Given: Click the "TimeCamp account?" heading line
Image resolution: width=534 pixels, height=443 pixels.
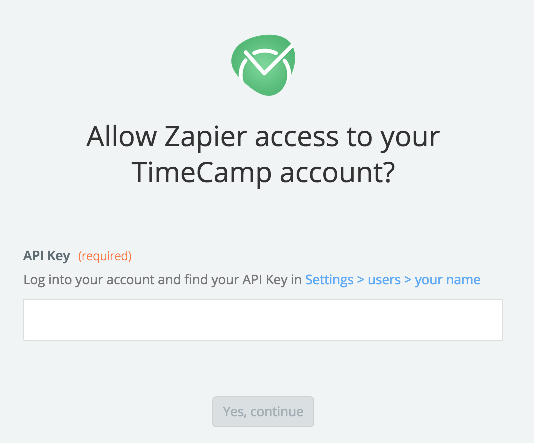Looking at the screenshot, I should [x=263, y=172].
